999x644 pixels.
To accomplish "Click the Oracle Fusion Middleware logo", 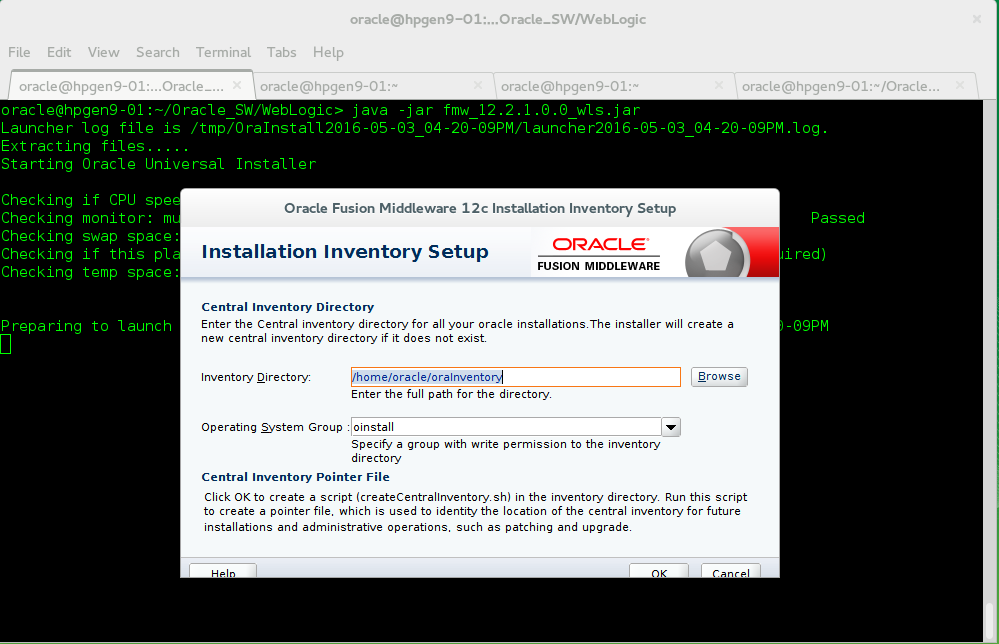I will pos(598,252).
